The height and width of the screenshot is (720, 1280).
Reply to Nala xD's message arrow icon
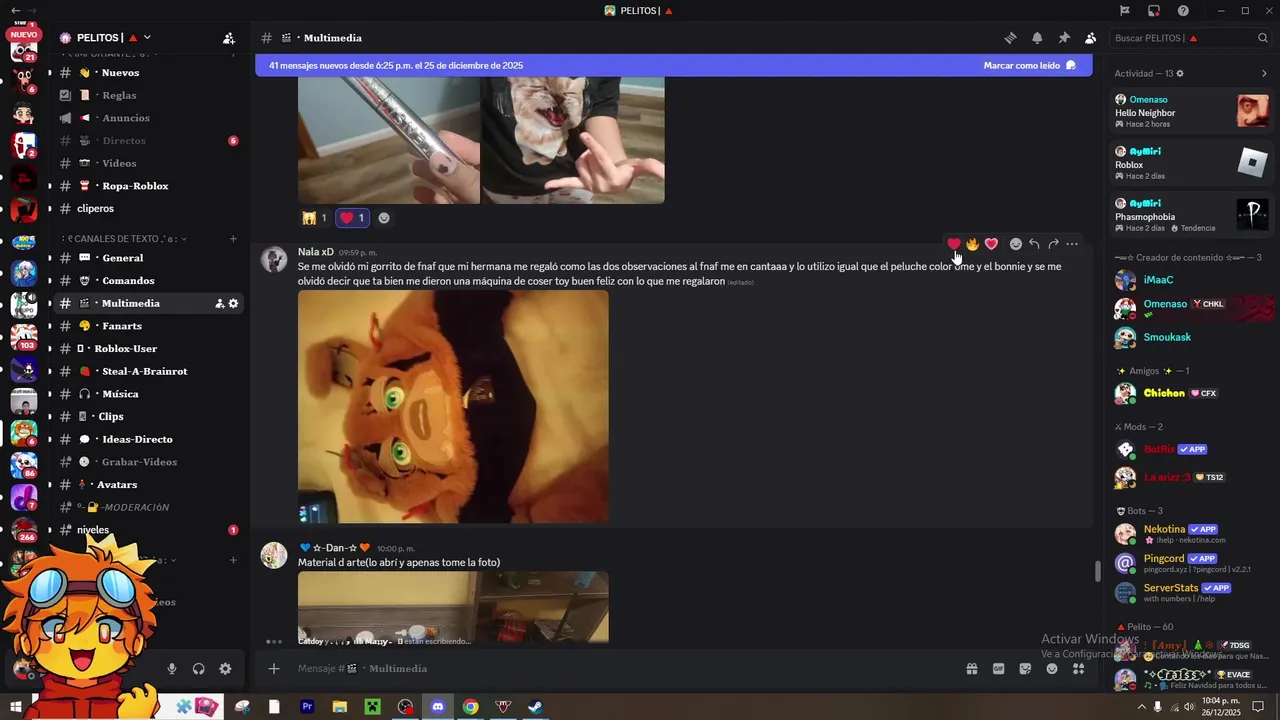pos(1034,244)
